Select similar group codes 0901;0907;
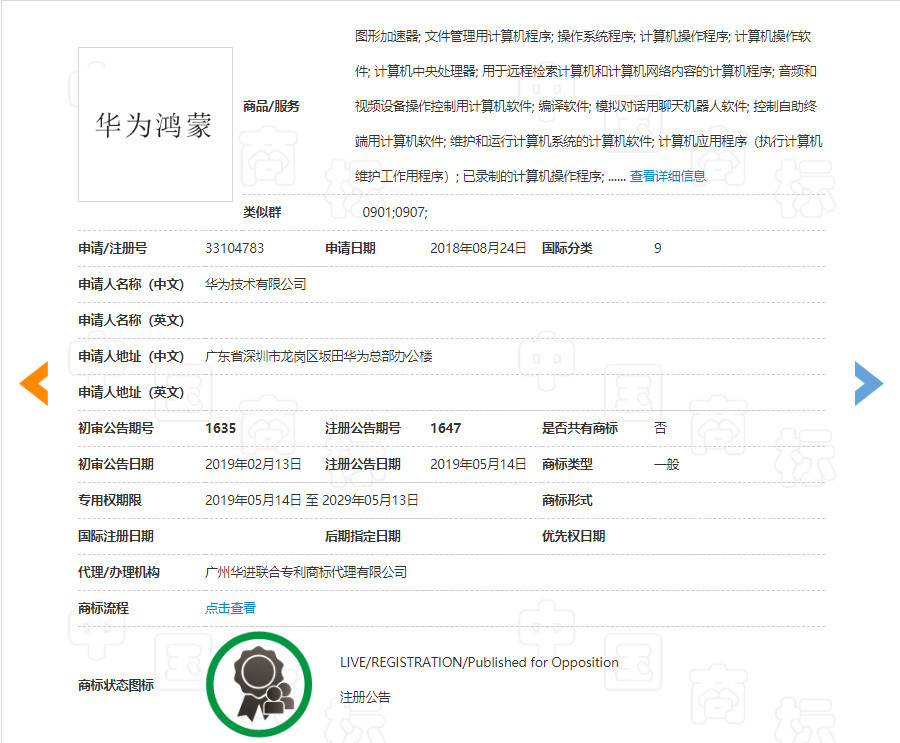 point(395,212)
